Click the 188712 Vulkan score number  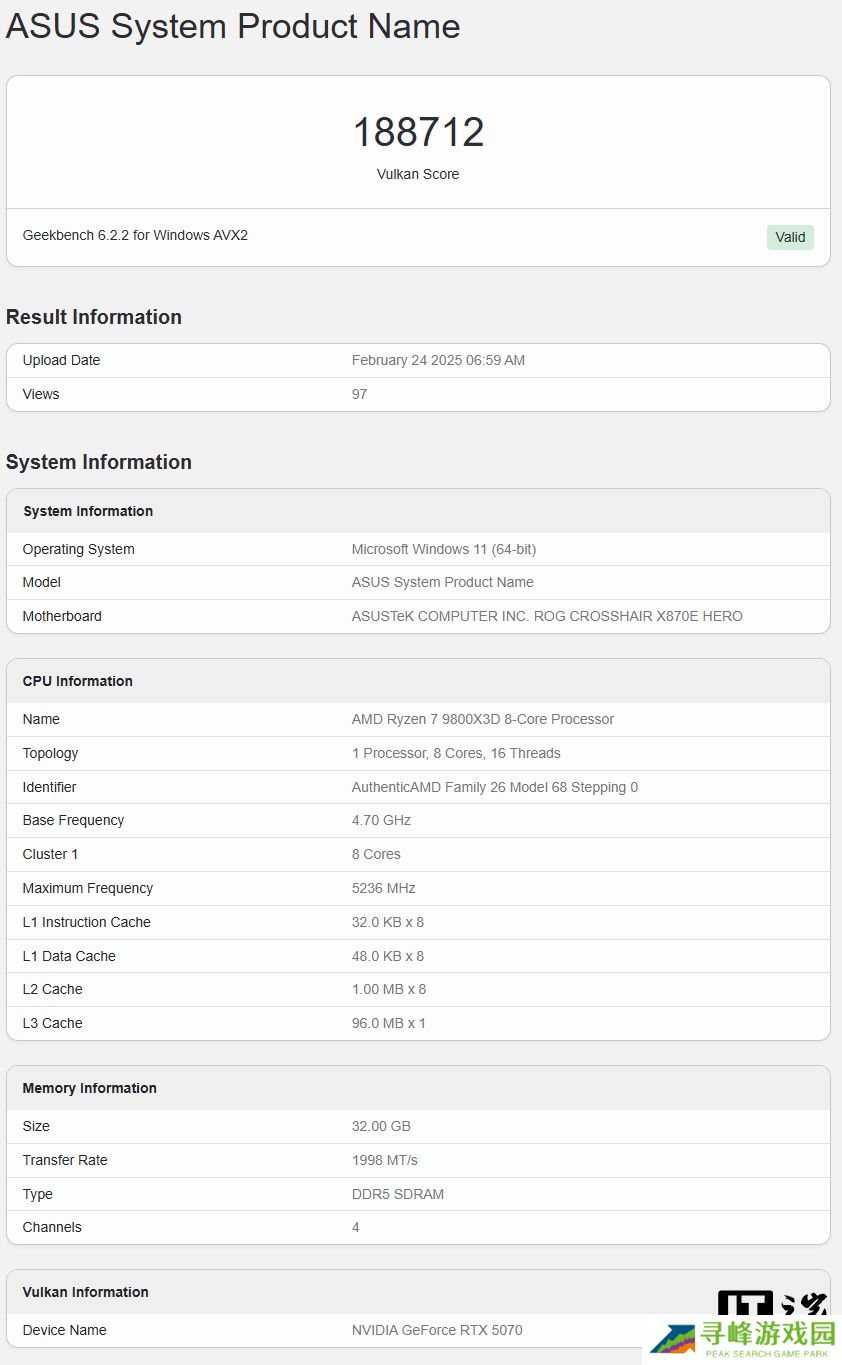pyautogui.click(x=418, y=132)
